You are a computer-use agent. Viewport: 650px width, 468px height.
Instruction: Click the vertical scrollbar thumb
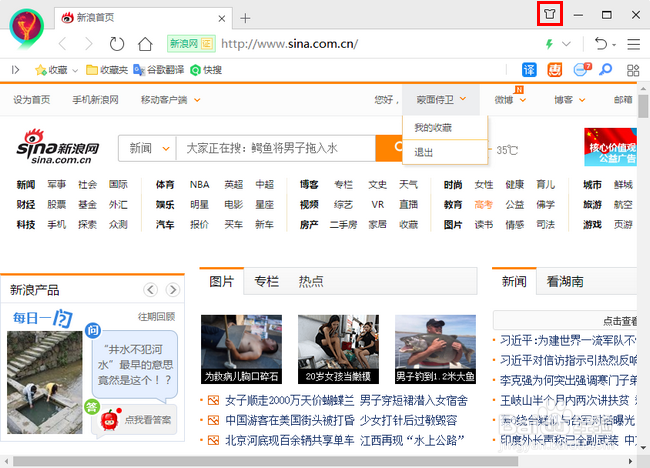643,107
